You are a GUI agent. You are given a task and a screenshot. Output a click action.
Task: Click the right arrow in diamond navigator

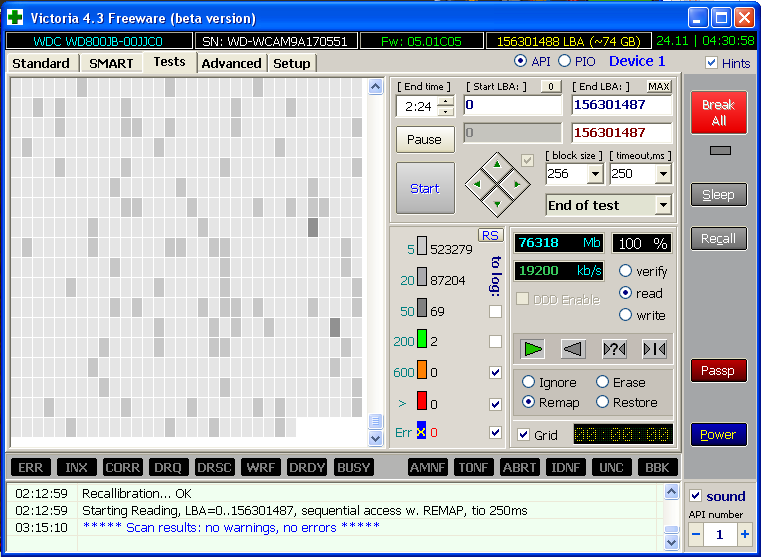pos(517,184)
